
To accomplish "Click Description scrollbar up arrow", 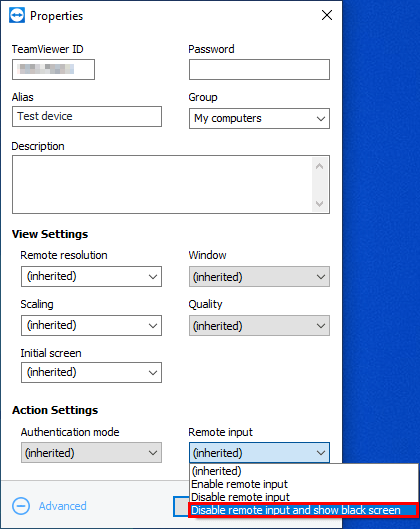I will click(319, 166).
